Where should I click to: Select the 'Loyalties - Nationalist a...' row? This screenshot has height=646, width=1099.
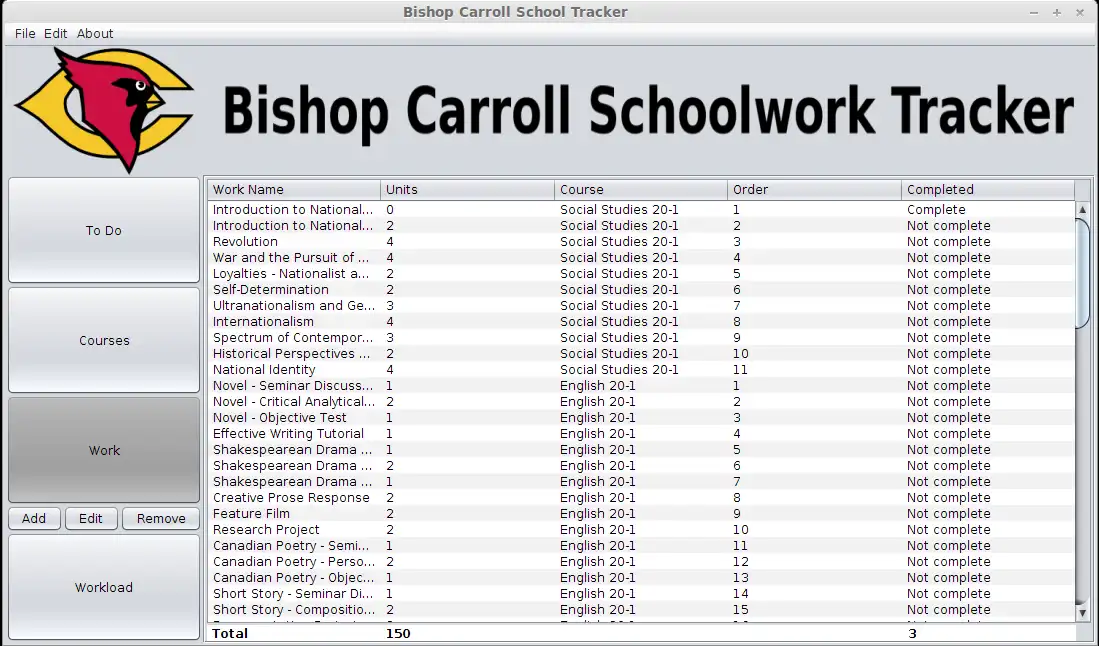[x=641, y=274]
